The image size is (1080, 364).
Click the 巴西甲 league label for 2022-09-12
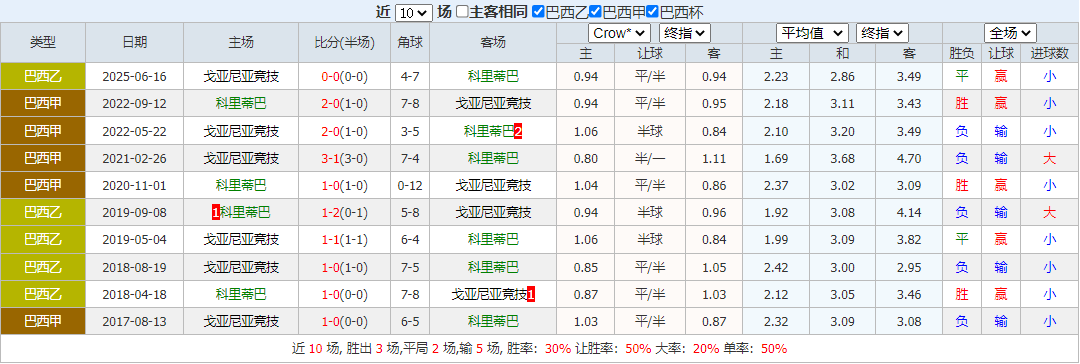[43, 104]
